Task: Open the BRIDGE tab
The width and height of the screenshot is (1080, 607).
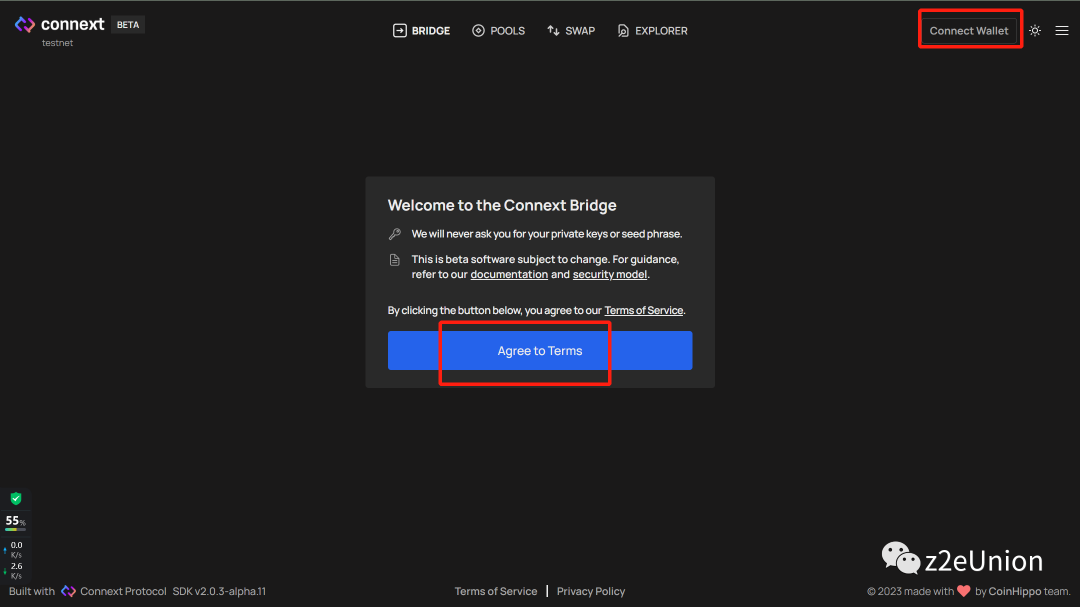Action: (x=431, y=31)
